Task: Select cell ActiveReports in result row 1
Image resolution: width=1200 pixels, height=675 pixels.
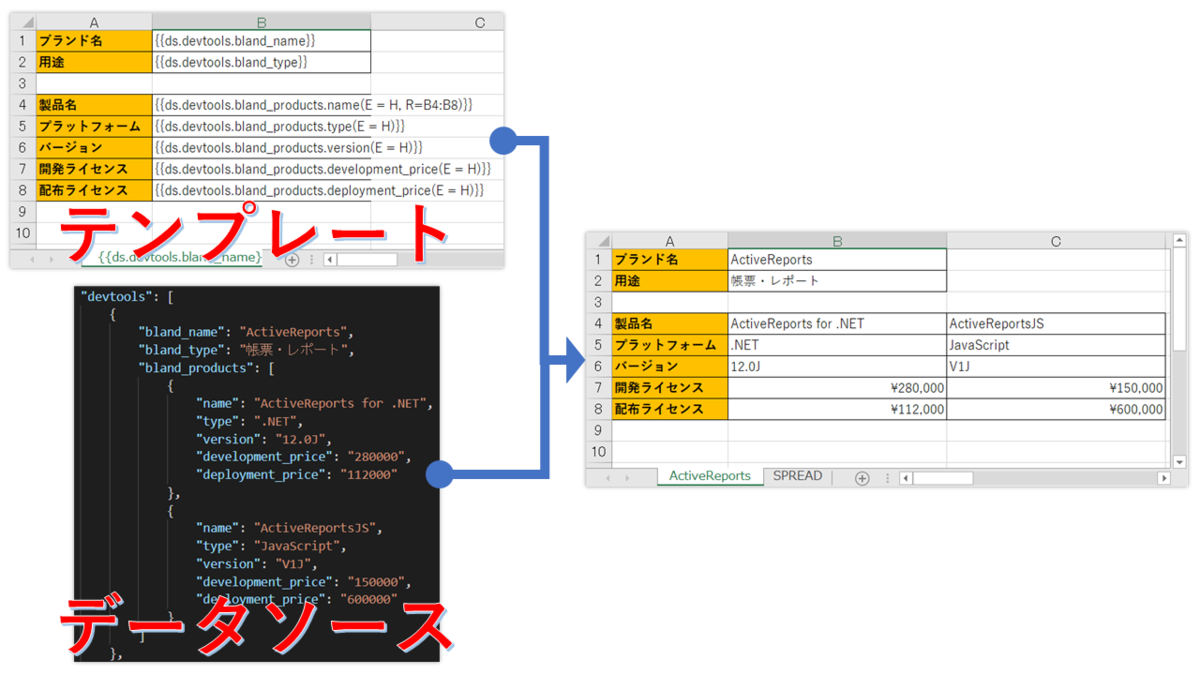Action: [837, 260]
